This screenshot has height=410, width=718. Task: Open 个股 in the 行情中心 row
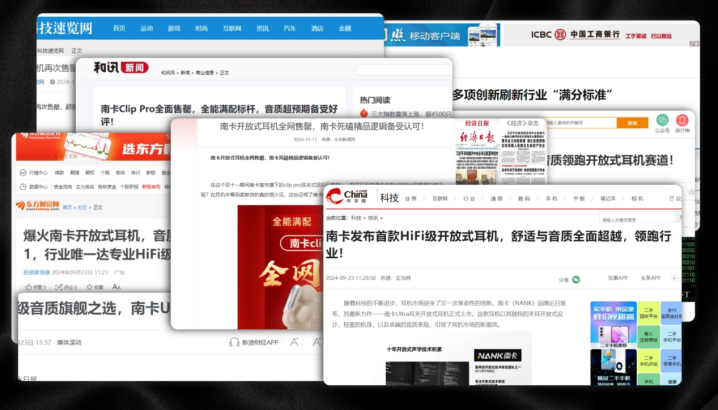tap(105, 173)
